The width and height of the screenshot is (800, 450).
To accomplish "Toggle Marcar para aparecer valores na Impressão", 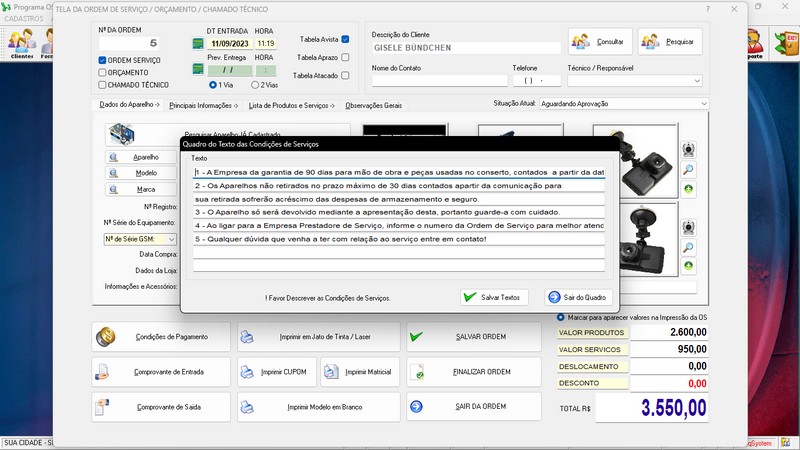I will coord(561,317).
